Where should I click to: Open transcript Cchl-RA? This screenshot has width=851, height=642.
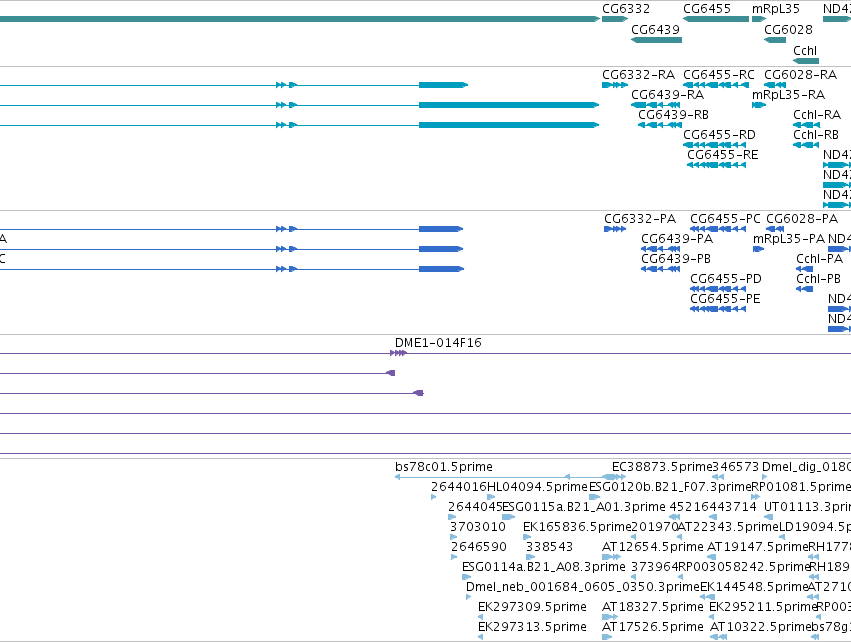tap(817, 115)
